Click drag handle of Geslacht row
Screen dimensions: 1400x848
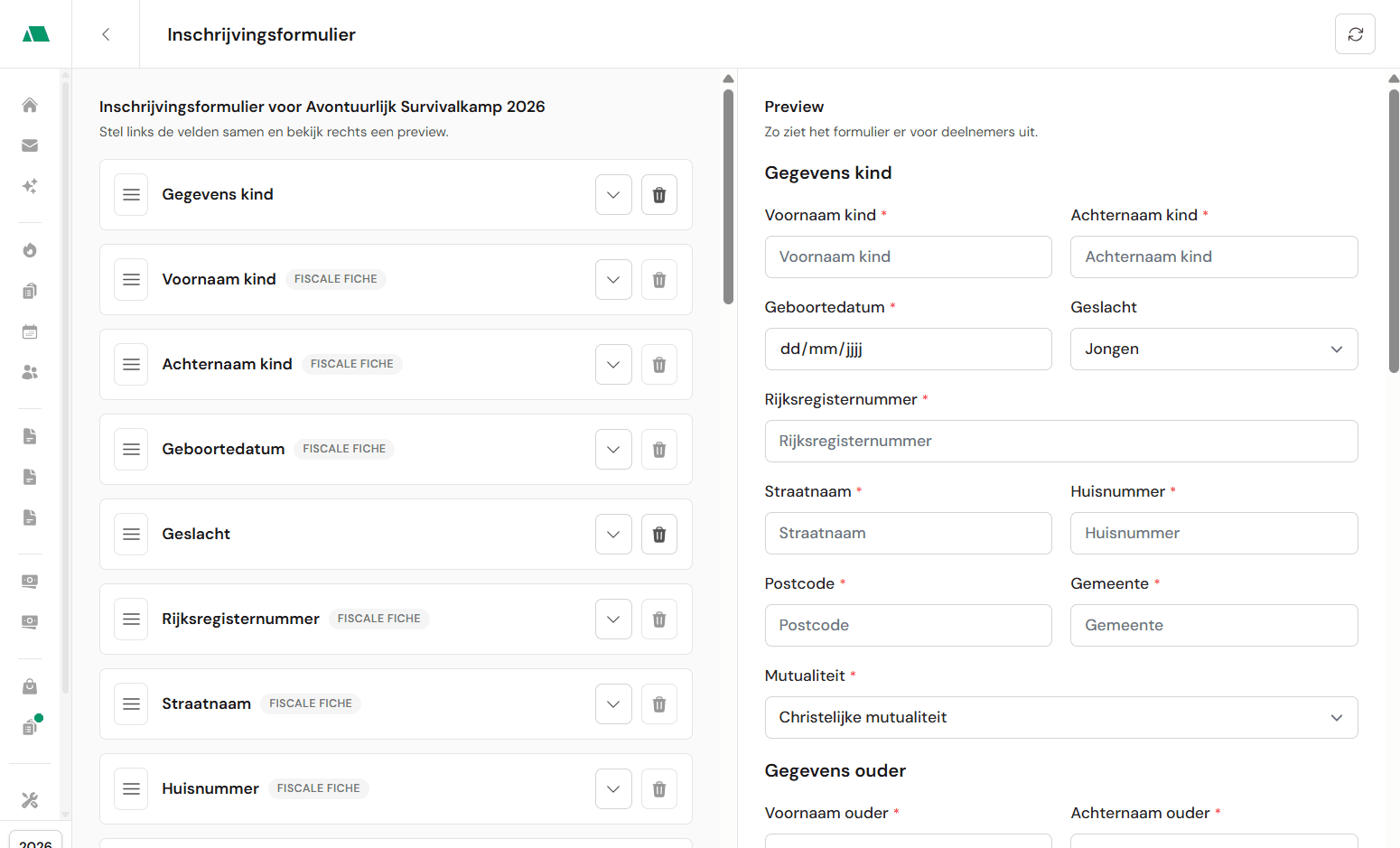click(131, 535)
